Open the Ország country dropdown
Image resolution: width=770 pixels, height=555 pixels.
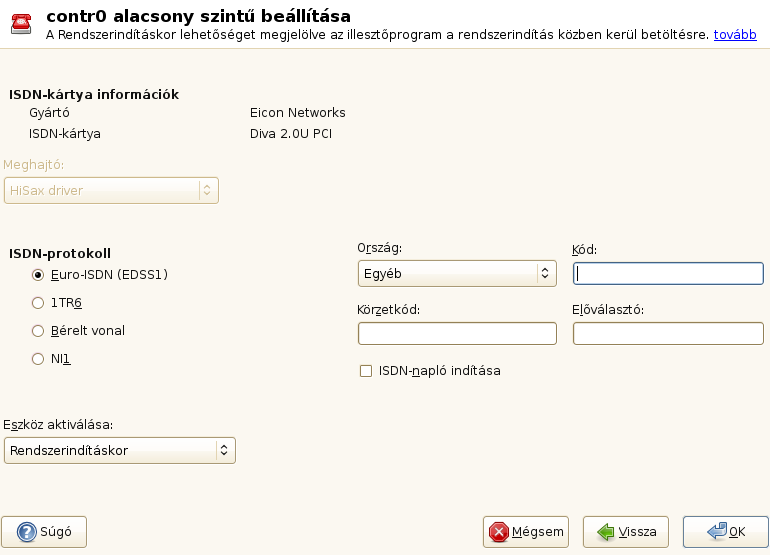pyautogui.click(x=456, y=272)
